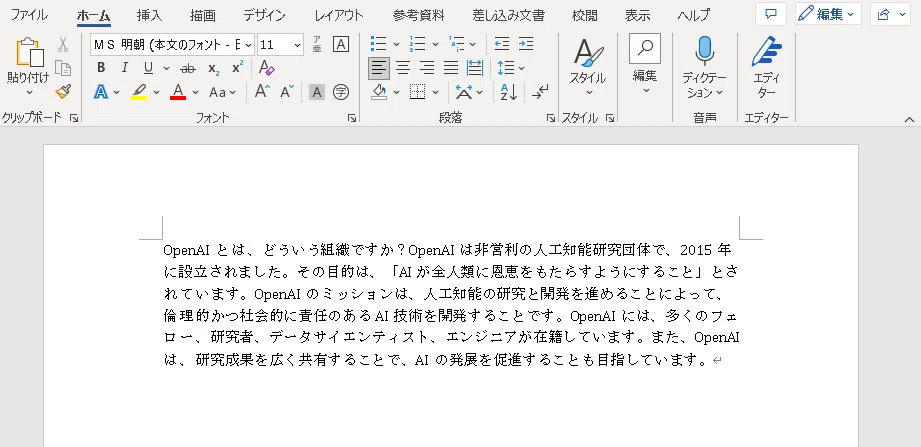
Task: Toggle character shading button
Action: 317,92
